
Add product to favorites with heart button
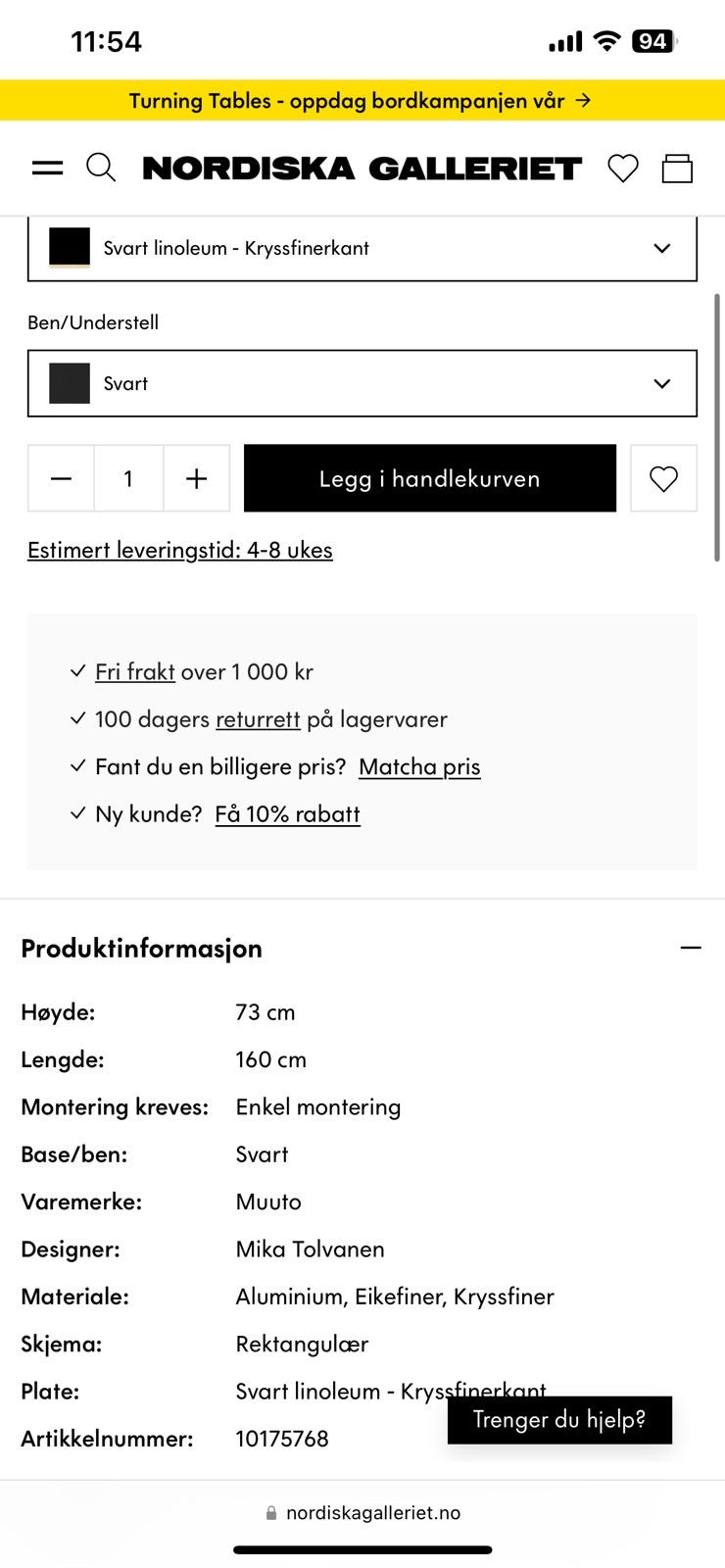(x=663, y=478)
